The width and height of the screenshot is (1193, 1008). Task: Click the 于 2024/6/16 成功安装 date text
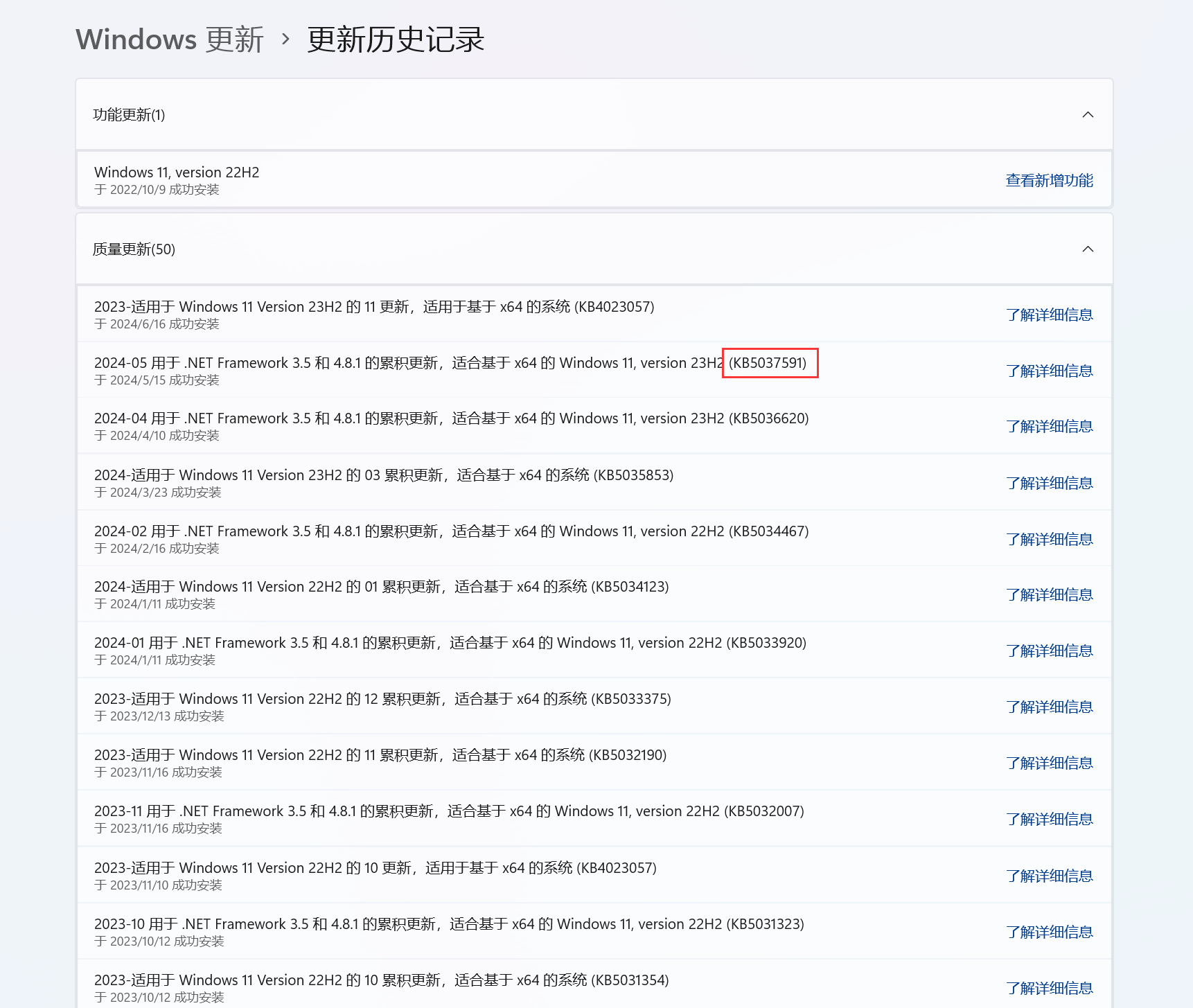coord(157,324)
